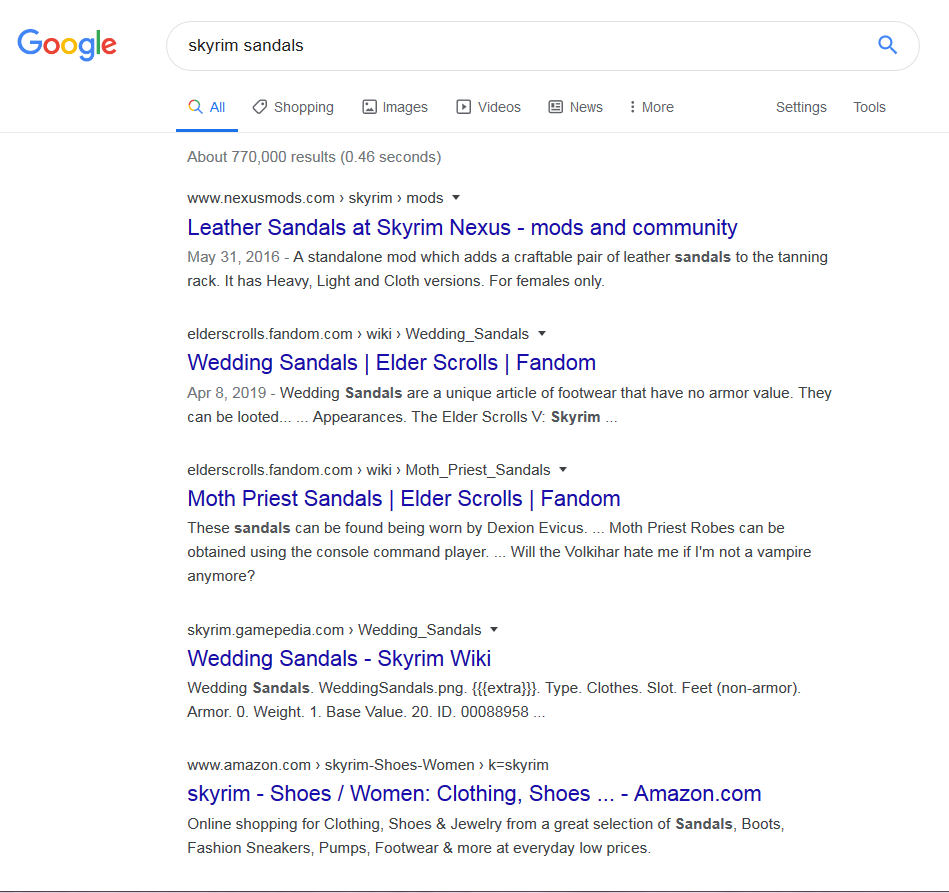
Task: Expand dropdown arrow next to nexusmods.com URL
Action: click(x=456, y=198)
